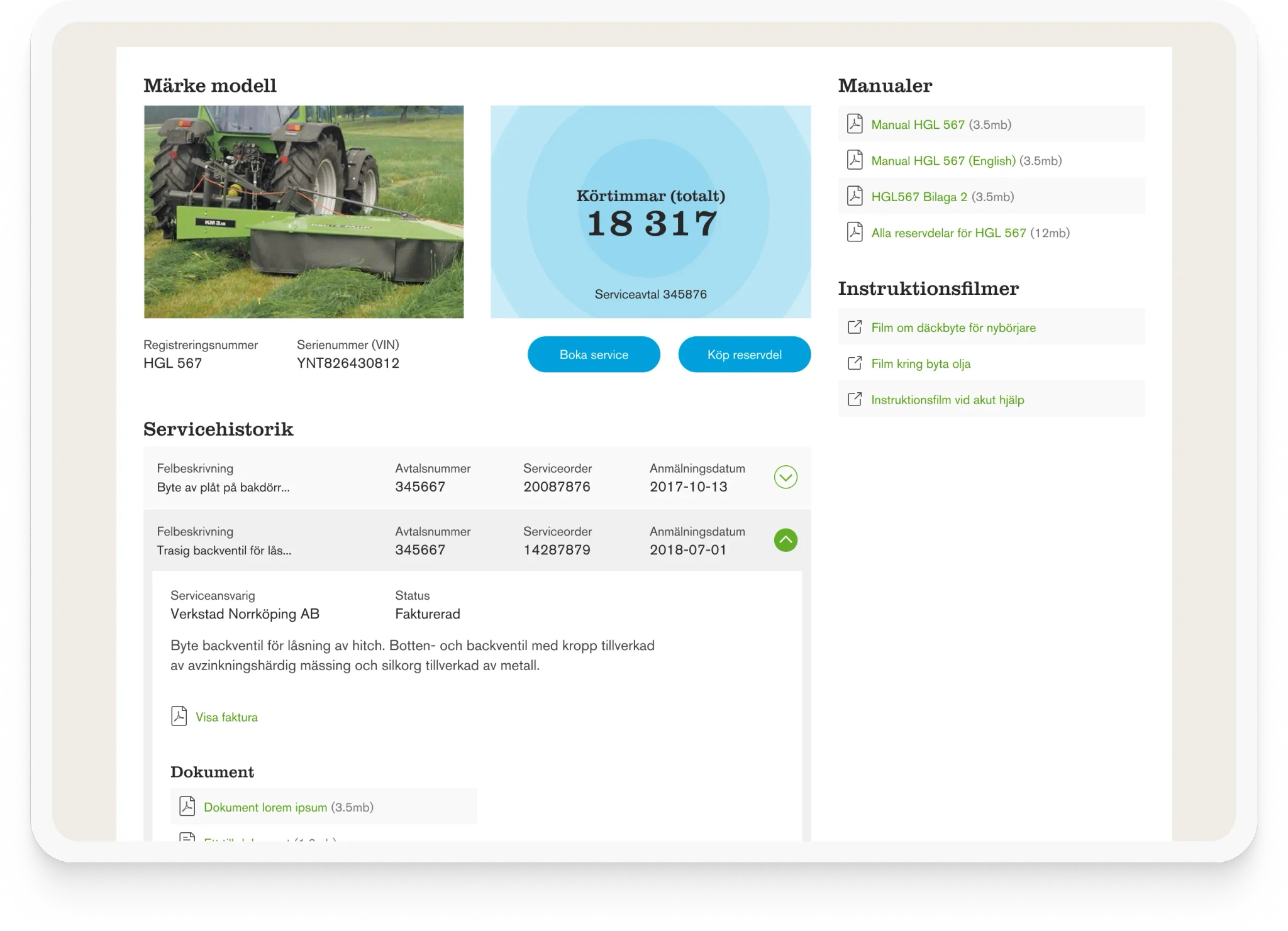Click external link icon for byta olja film
Screen dimensions: 1288x931
[854, 363]
